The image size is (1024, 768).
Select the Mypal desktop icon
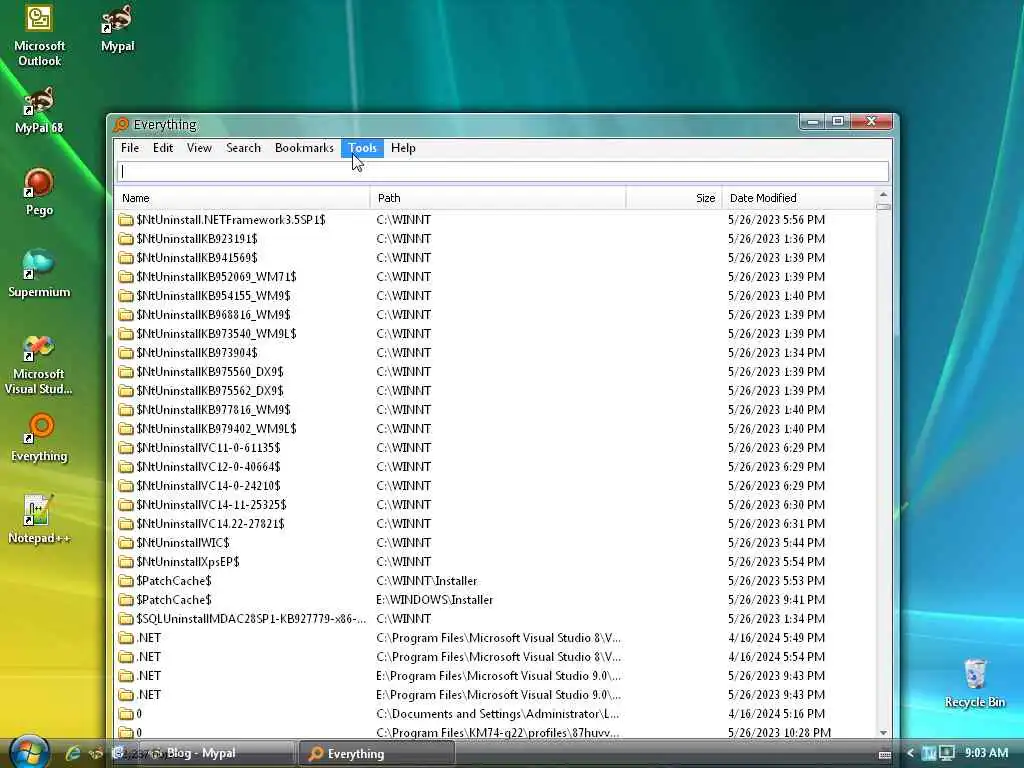coord(118,29)
